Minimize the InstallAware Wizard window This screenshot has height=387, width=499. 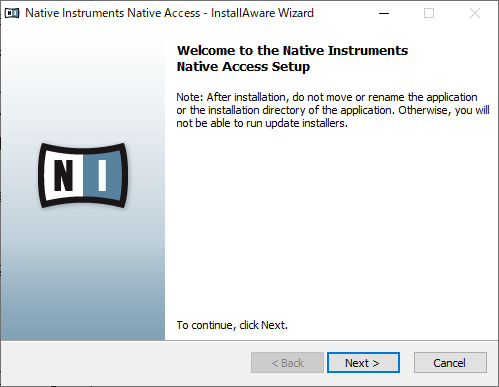[x=384, y=13]
